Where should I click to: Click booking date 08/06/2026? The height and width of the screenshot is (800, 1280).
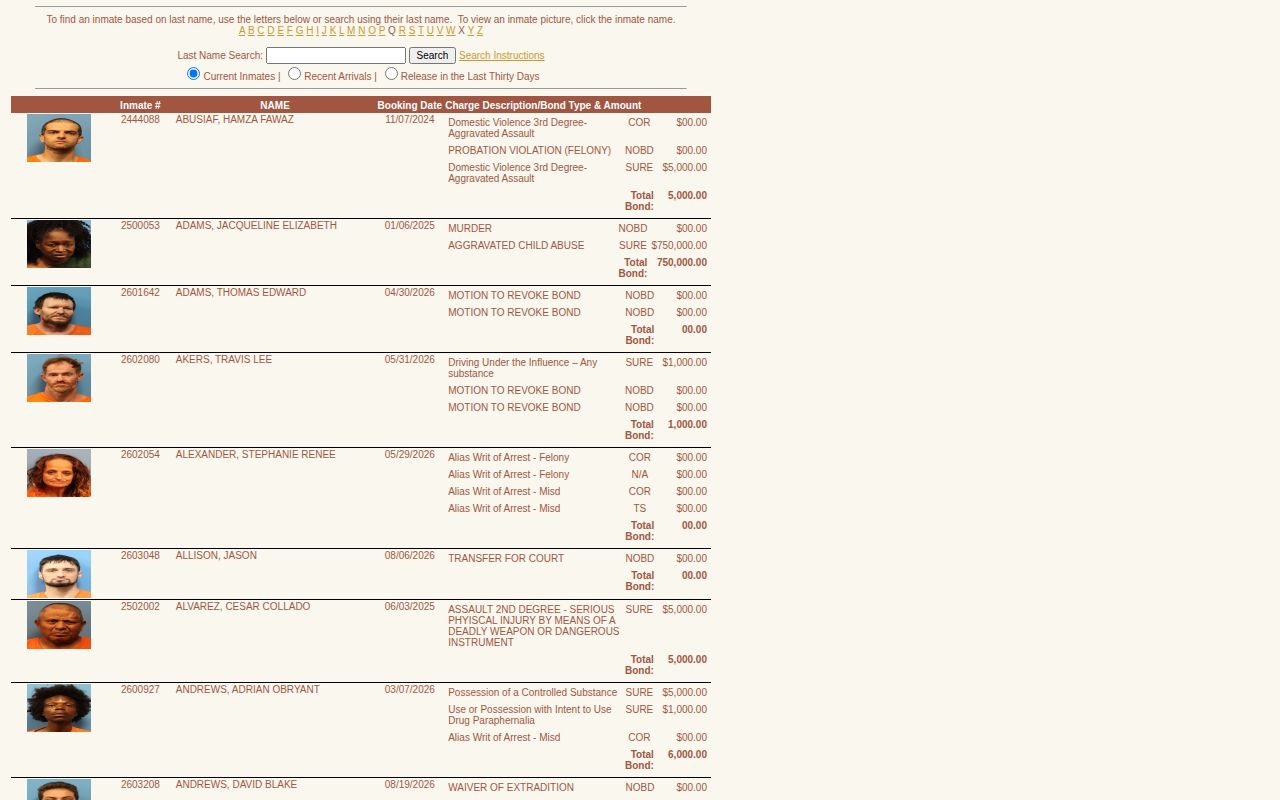click(x=410, y=556)
